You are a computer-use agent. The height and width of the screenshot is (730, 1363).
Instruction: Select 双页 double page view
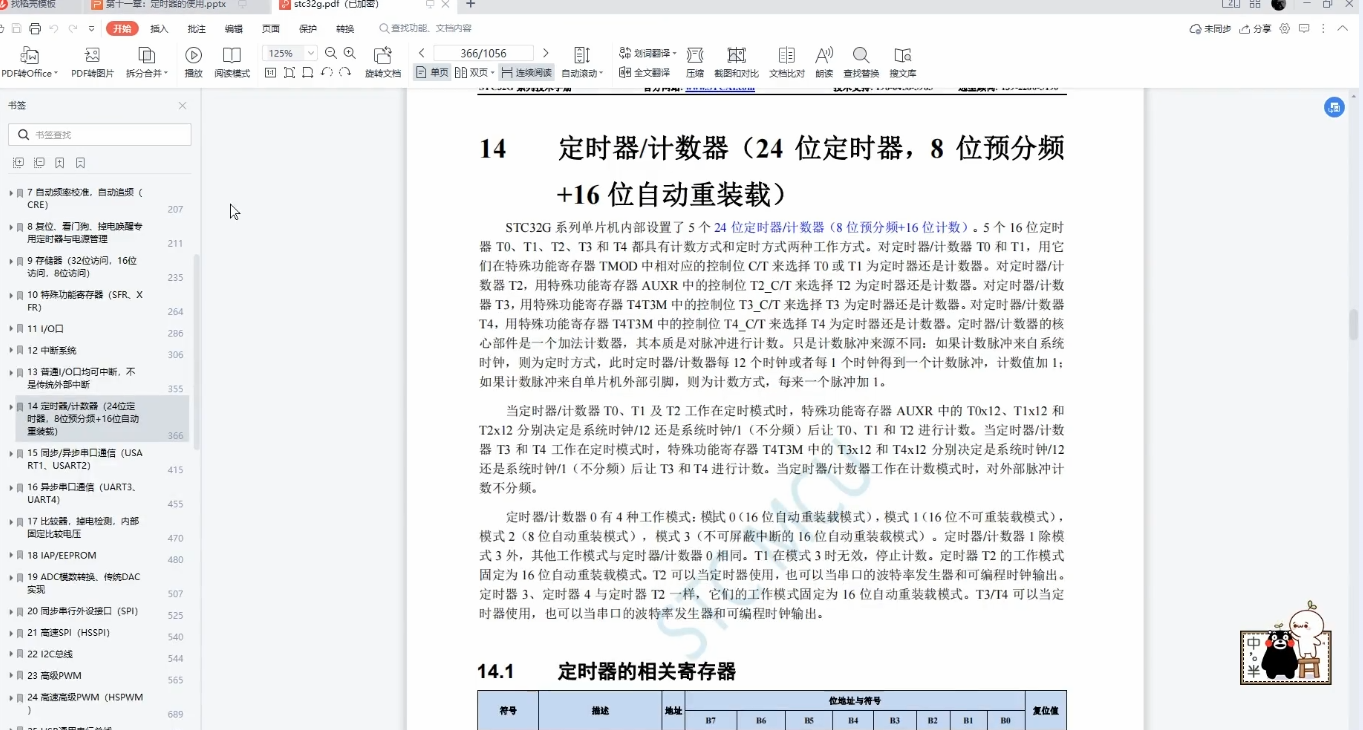click(475, 73)
